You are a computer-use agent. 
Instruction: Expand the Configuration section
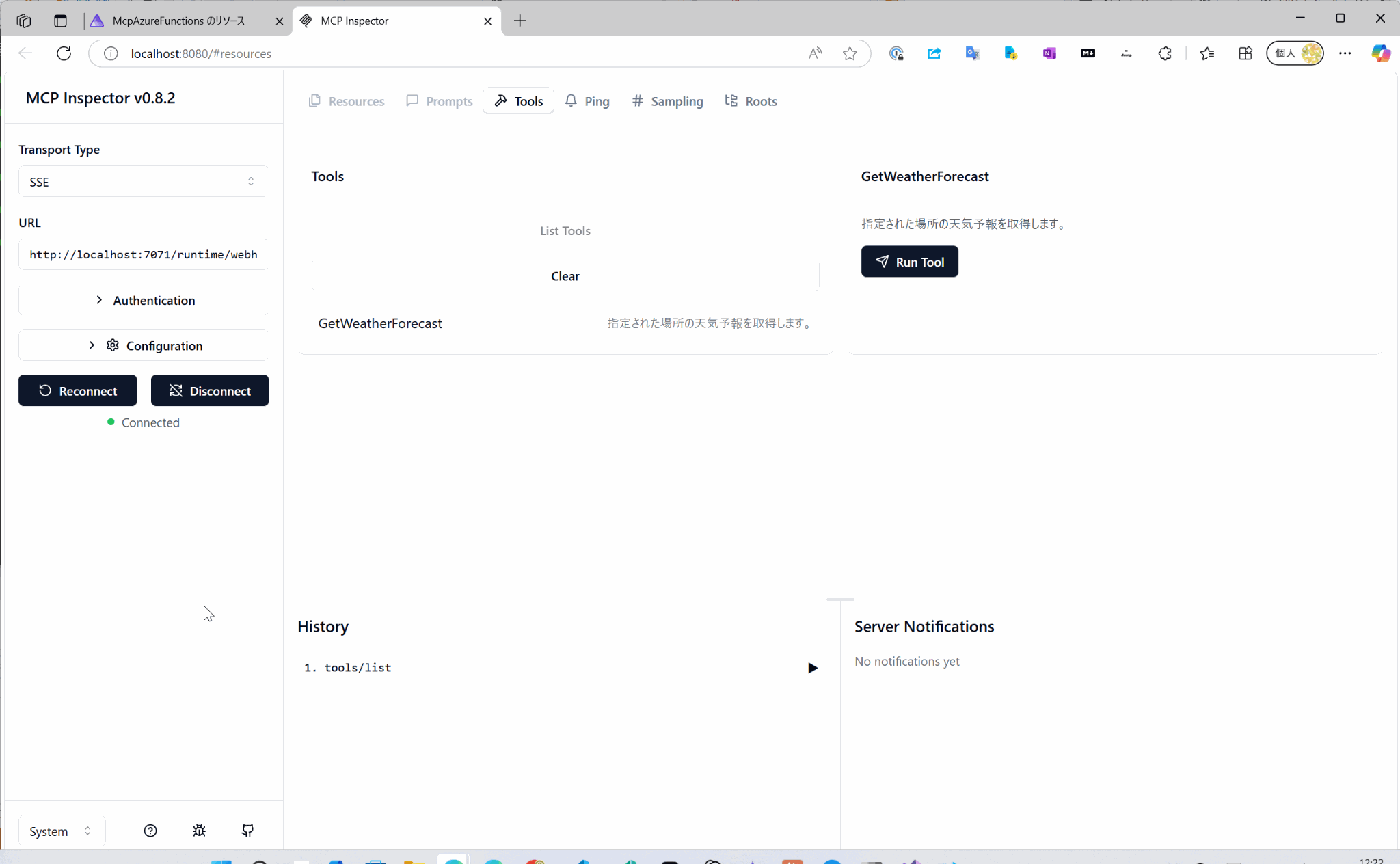[x=144, y=346]
